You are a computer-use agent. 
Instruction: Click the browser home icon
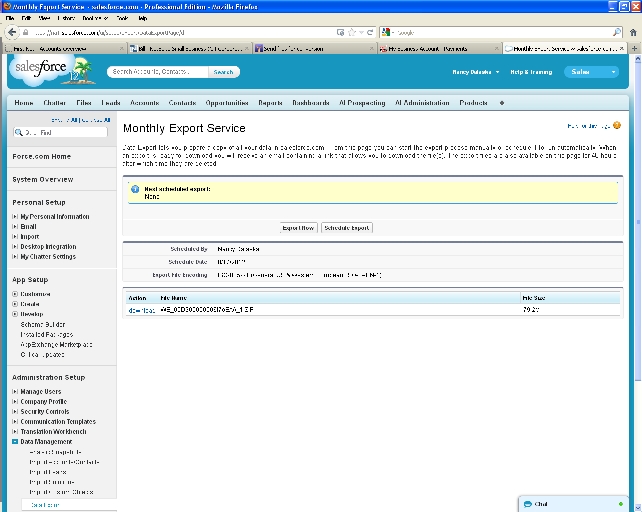coord(633,32)
